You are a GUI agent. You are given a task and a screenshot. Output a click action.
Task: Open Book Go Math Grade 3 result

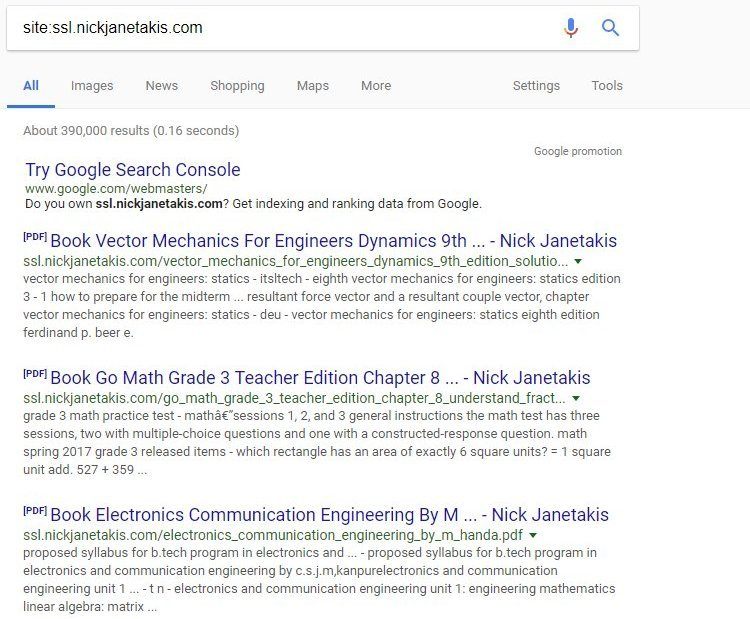tap(320, 377)
